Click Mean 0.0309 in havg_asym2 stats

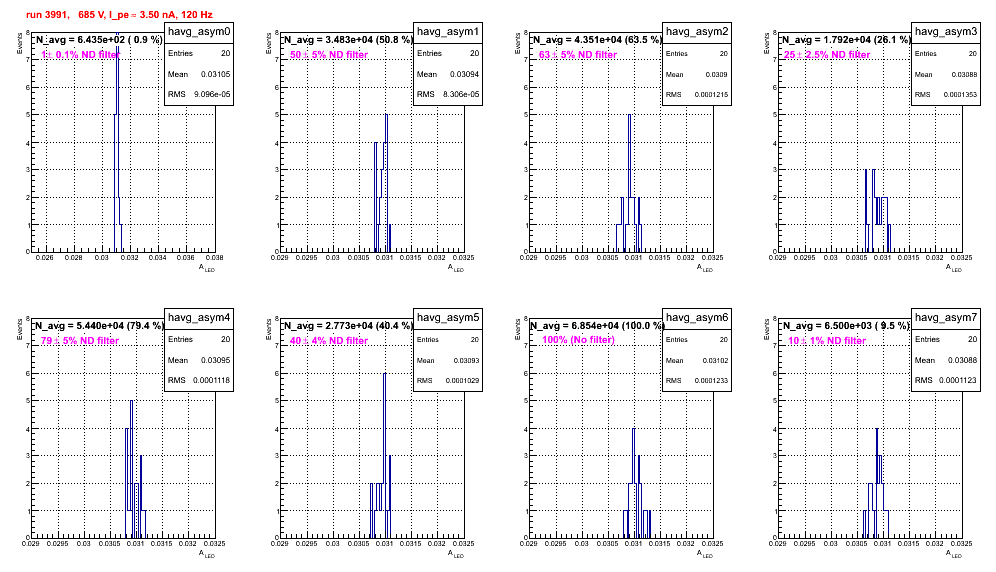pyautogui.click(x=697, y=74)
